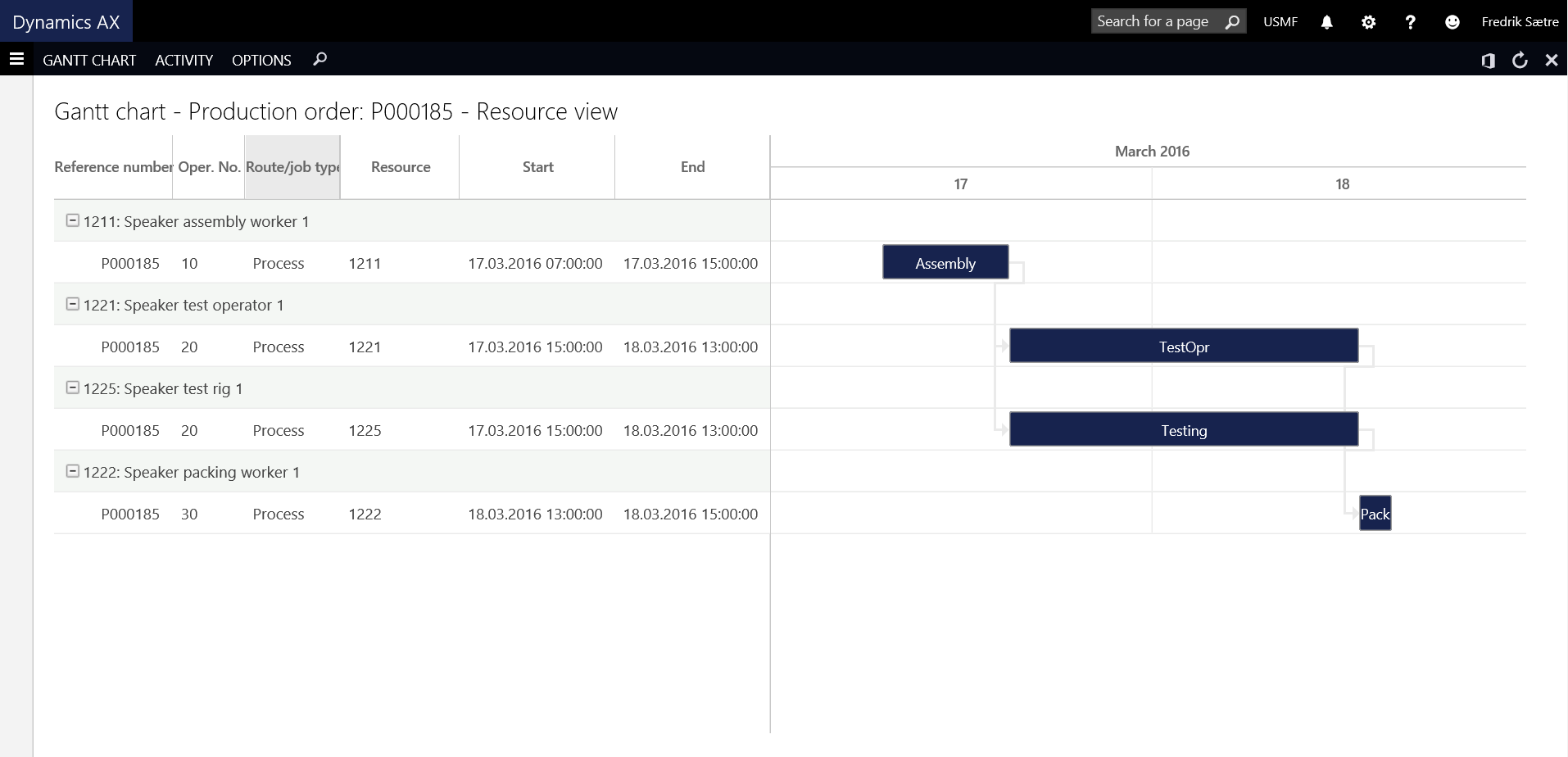
Task: Click the USMF company selector
Action: 1280,22
